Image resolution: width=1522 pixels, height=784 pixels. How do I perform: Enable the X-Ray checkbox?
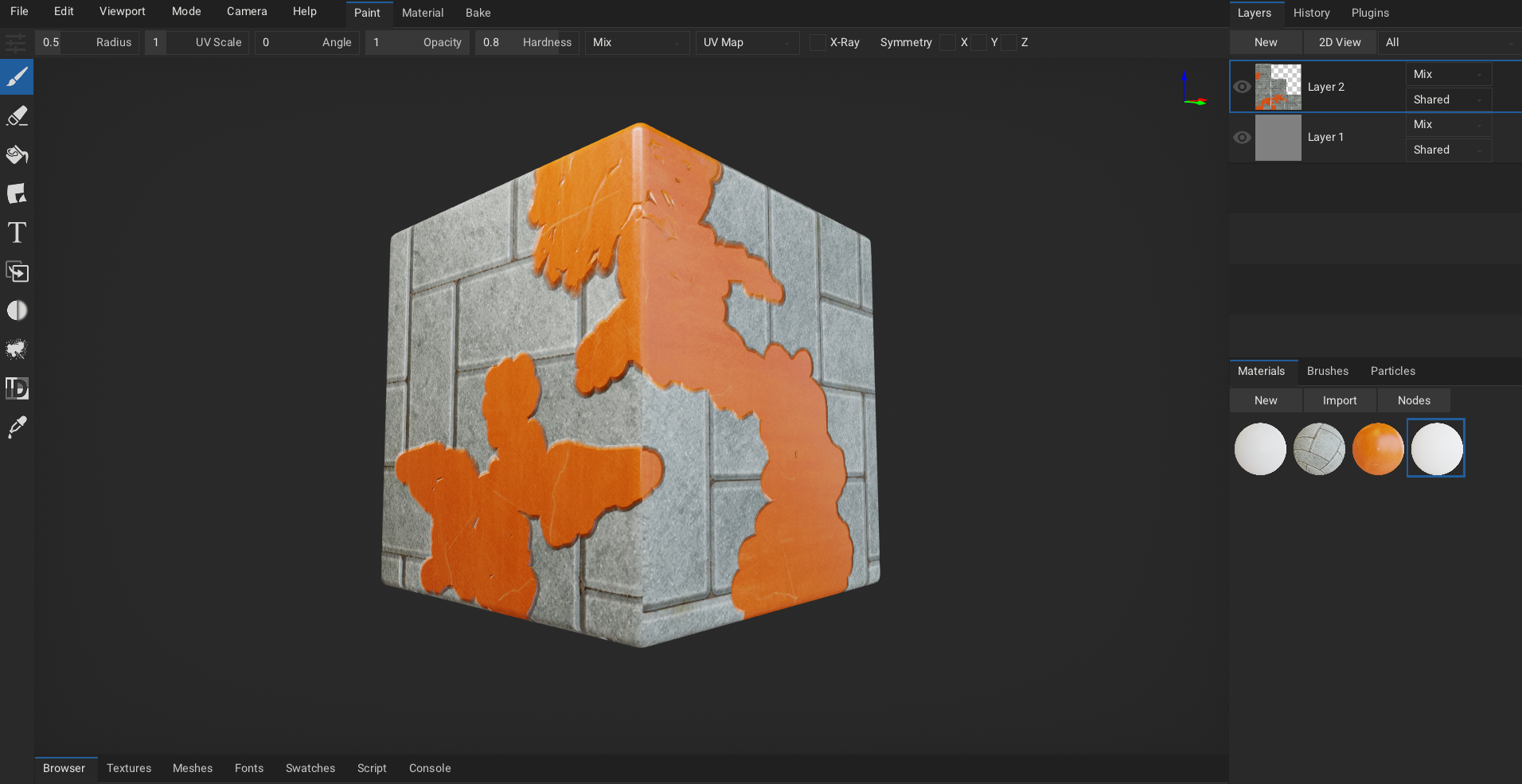tap(818, 42)
